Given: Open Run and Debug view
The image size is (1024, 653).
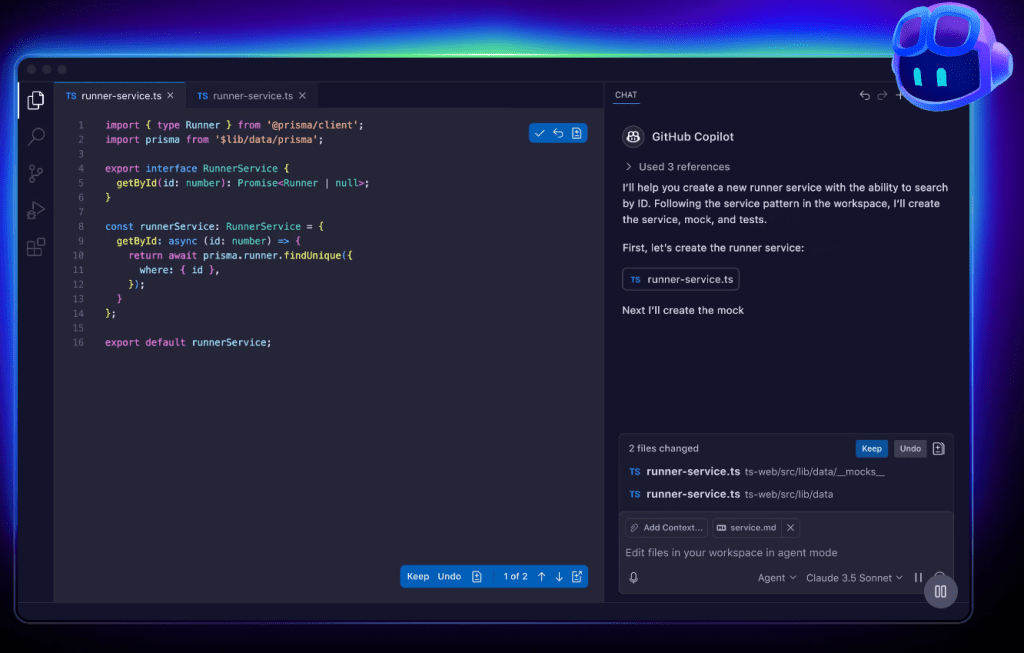Looking at the screenshot, I should coord(36,210).
